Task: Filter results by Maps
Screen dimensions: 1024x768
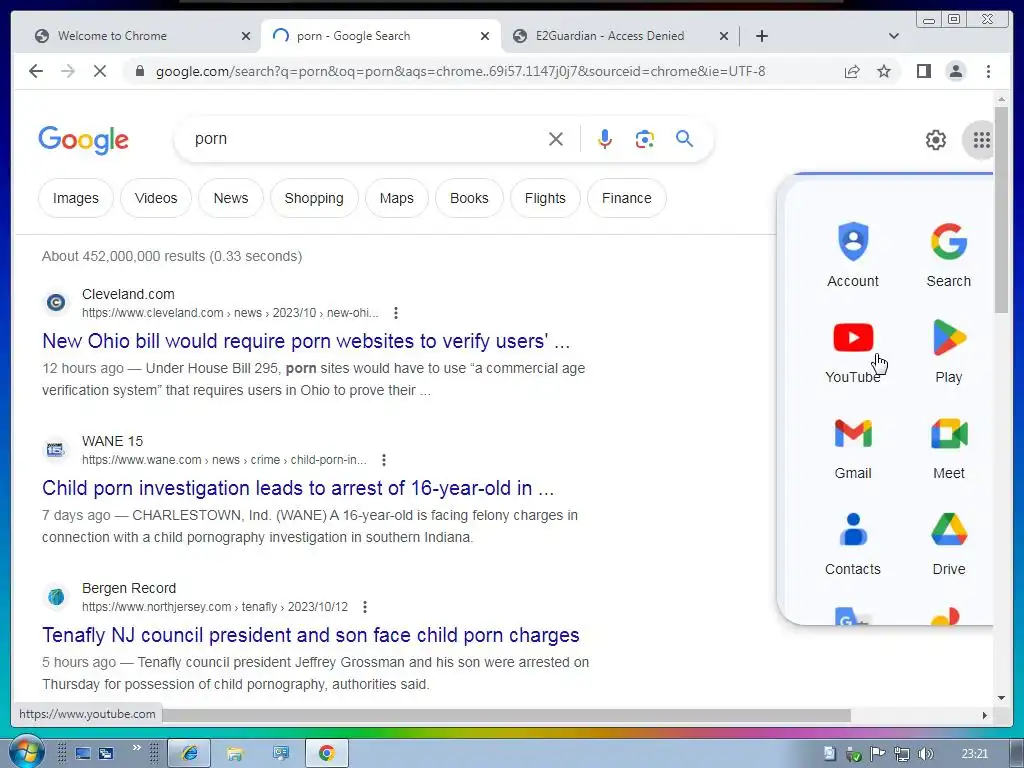Action: pos(396,198)
